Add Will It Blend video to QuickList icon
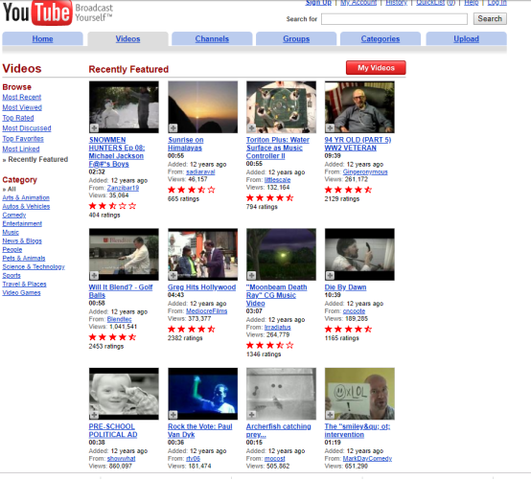The width and height of the screenshot is (531, 480). coord(94,275)
